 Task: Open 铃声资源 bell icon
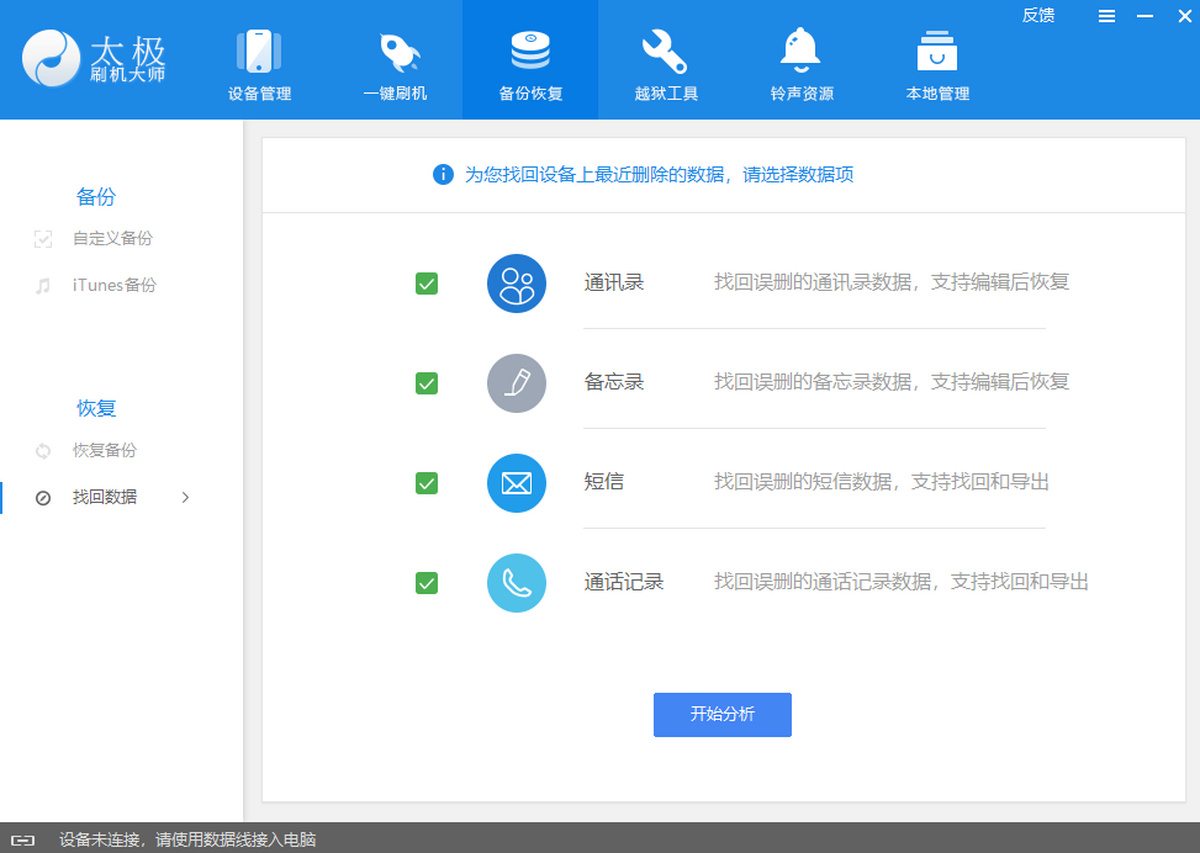pos(801,50)
